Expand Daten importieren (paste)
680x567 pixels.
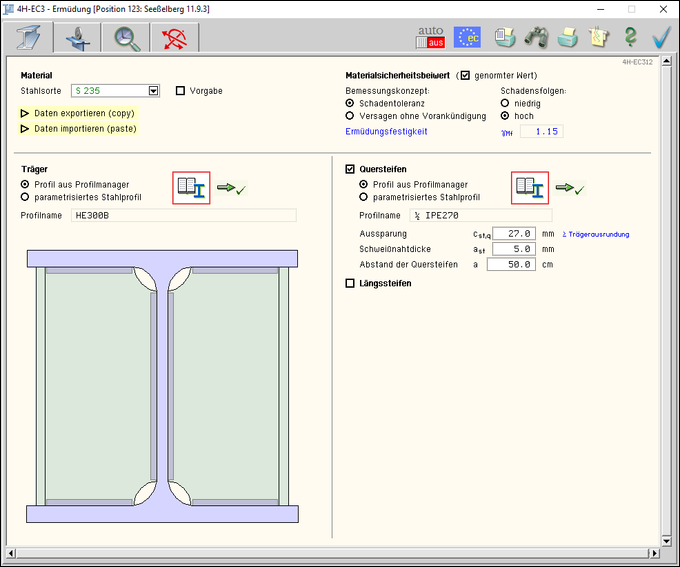[x=25, y=129]
